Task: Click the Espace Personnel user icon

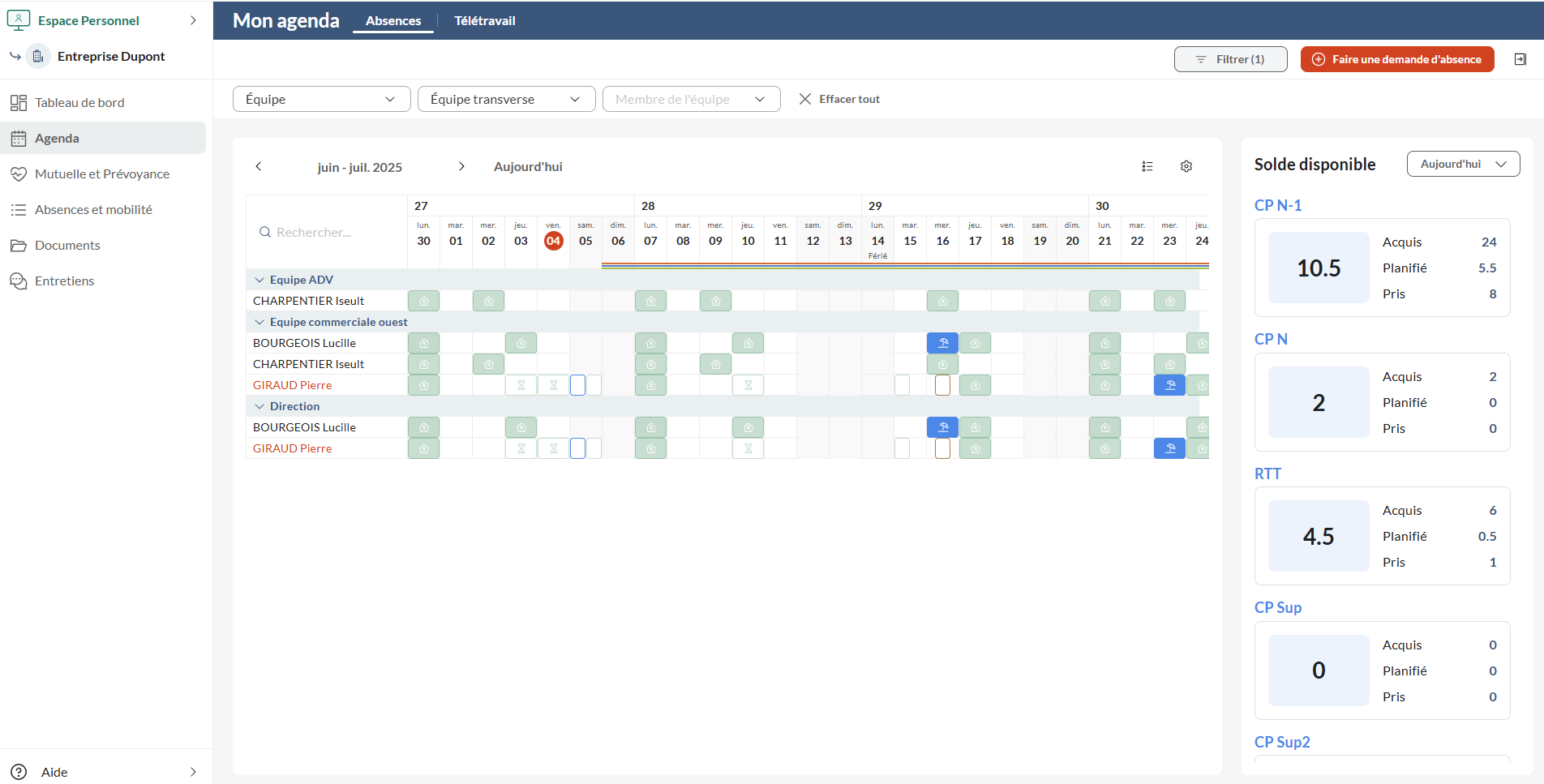Action: (19, 19)
